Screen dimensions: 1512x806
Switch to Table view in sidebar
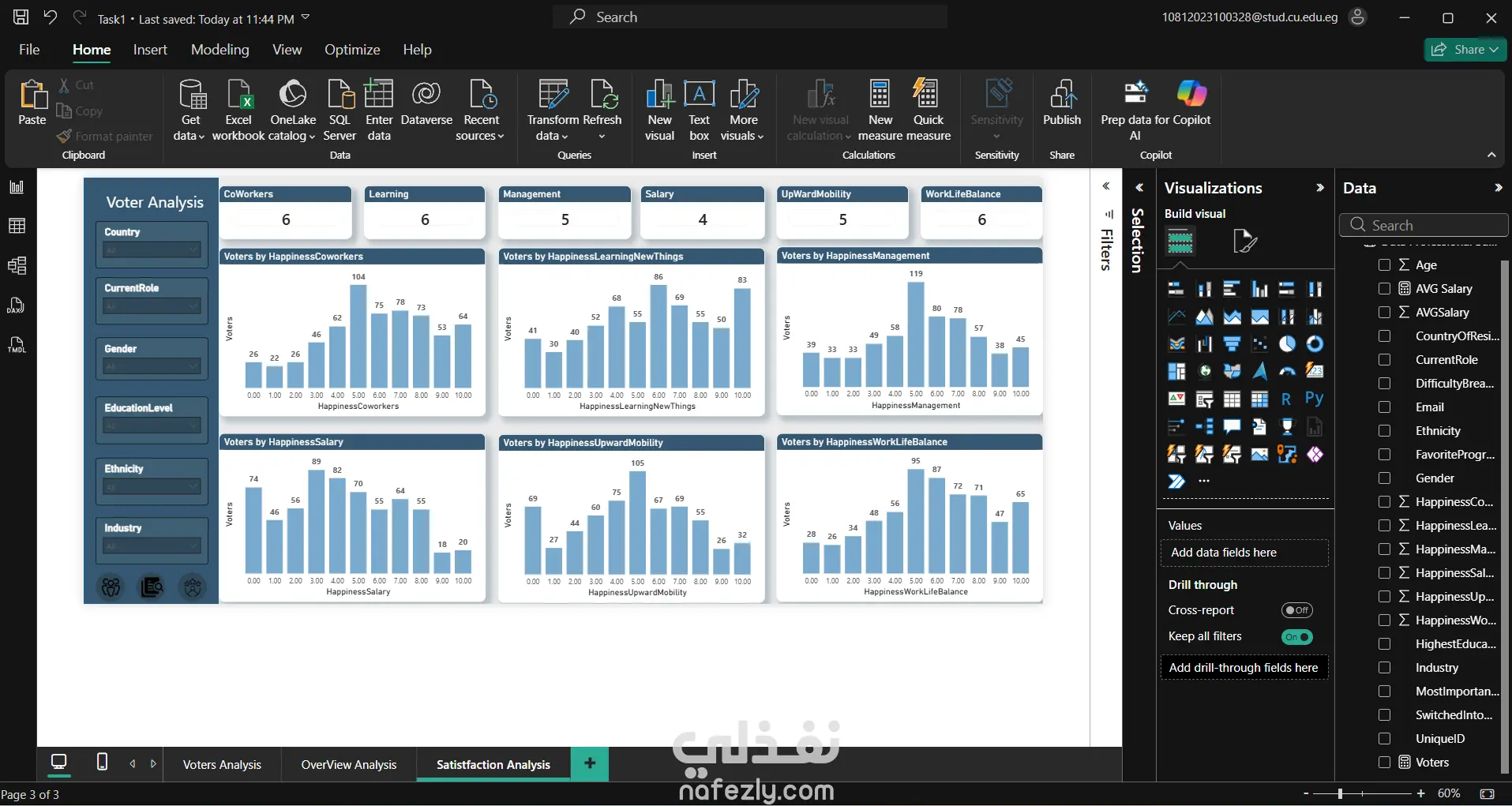coord(17,227)
